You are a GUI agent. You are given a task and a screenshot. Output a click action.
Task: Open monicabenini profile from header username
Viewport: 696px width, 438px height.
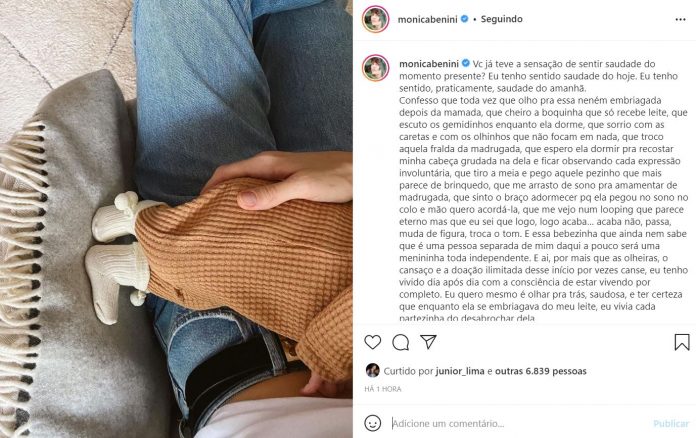[x=427, y=20]
